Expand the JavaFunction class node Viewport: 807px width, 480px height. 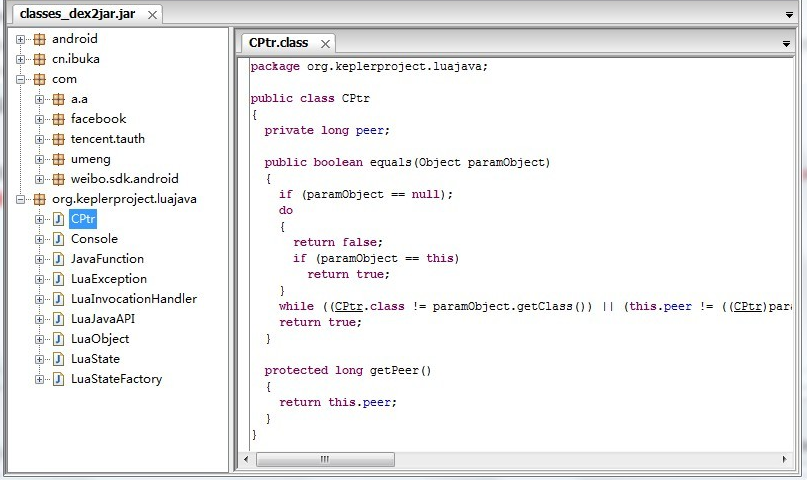[x=40, y=259]
